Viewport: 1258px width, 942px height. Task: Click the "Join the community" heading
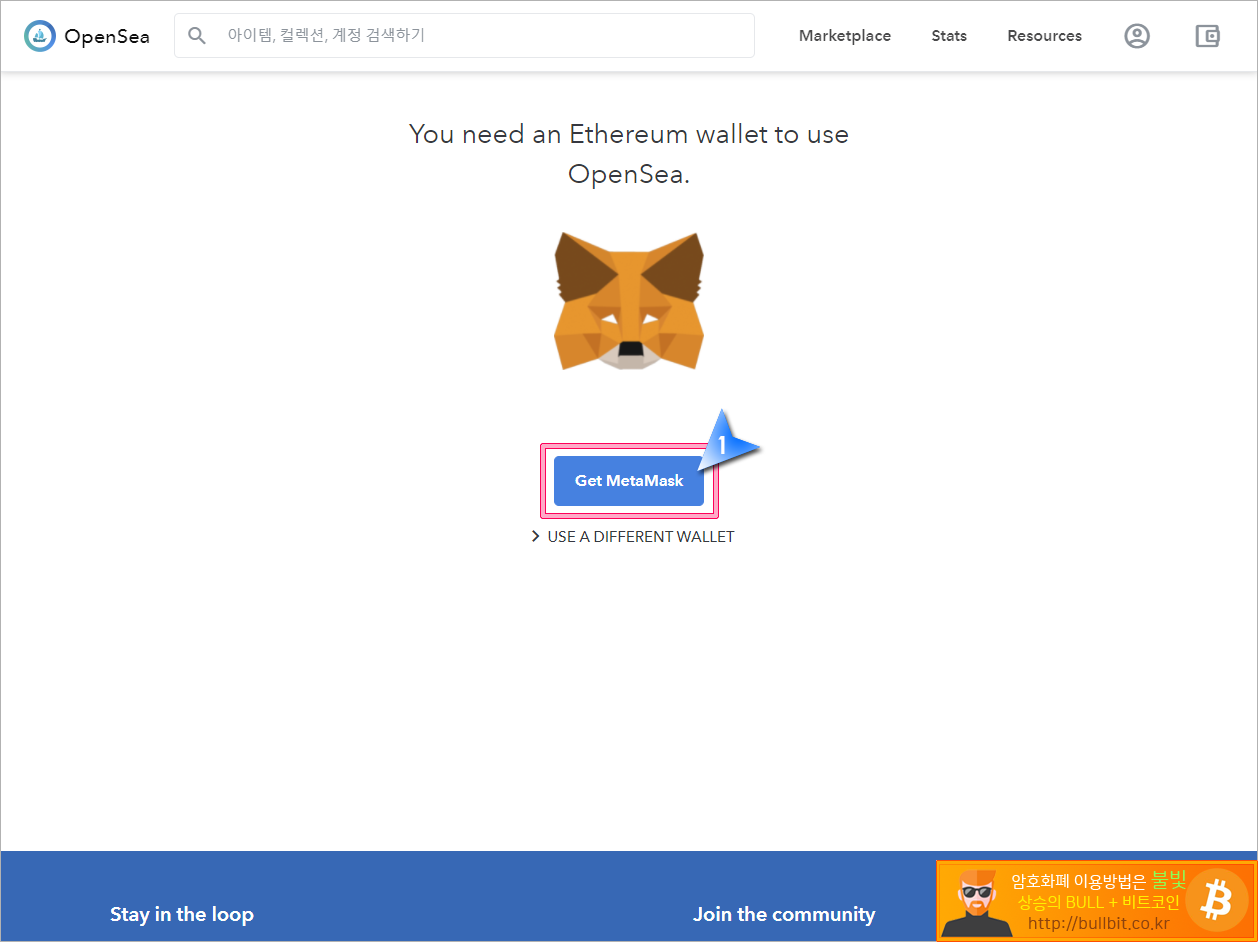(784, 914)
